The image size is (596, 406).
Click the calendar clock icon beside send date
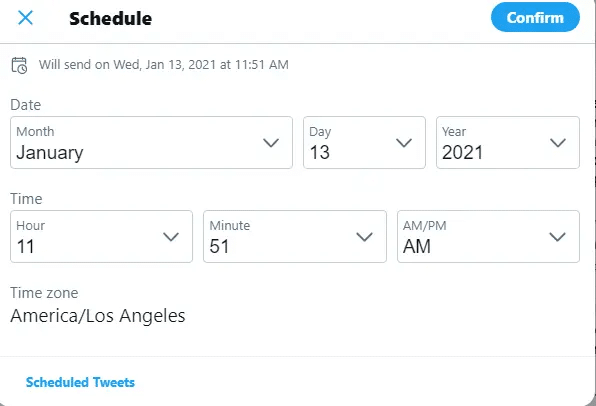click(19, 65)
